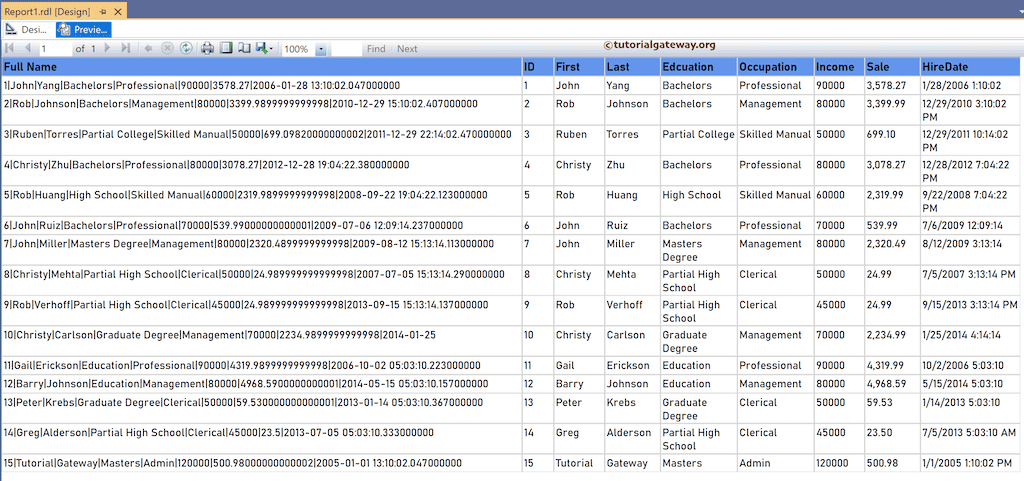Click the back to parent report arrow
This screenshot has height=481, width=1024.
point(148,48)
